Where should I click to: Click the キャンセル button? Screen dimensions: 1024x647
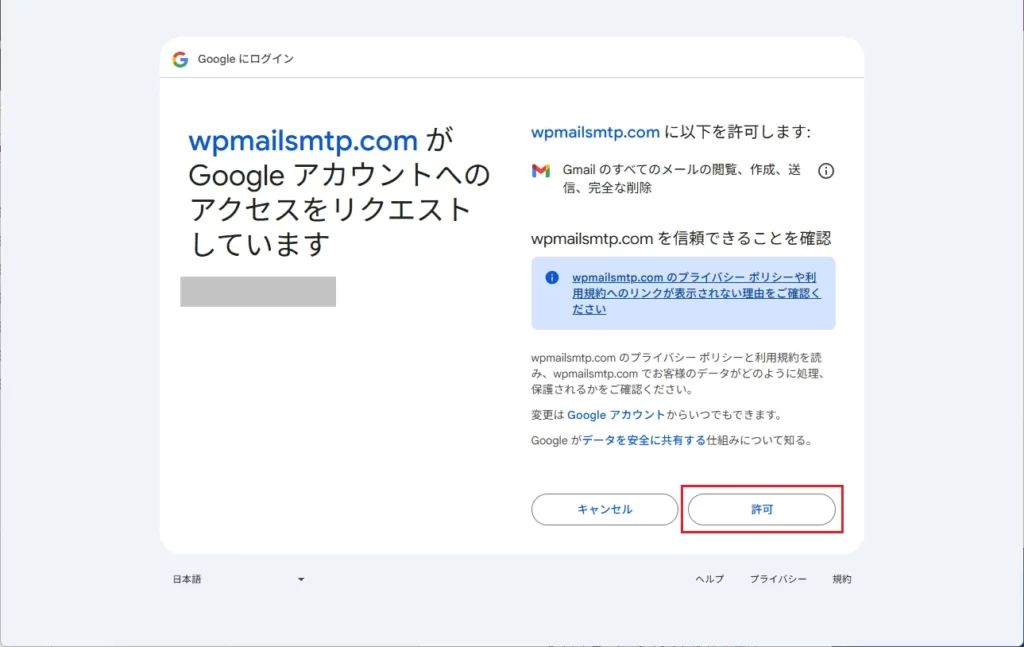coord(605,509)
